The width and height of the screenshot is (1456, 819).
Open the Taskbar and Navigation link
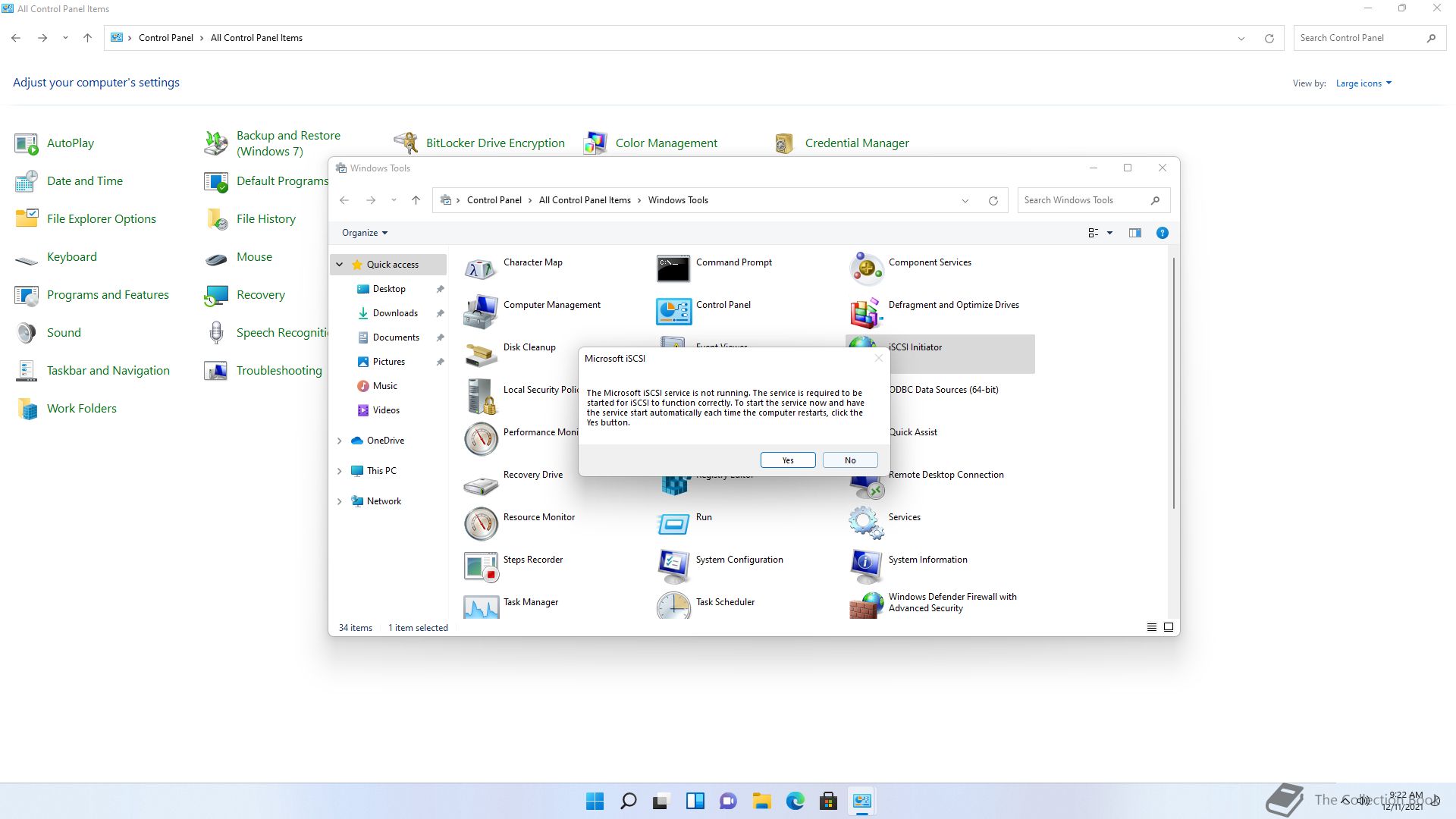108,371
